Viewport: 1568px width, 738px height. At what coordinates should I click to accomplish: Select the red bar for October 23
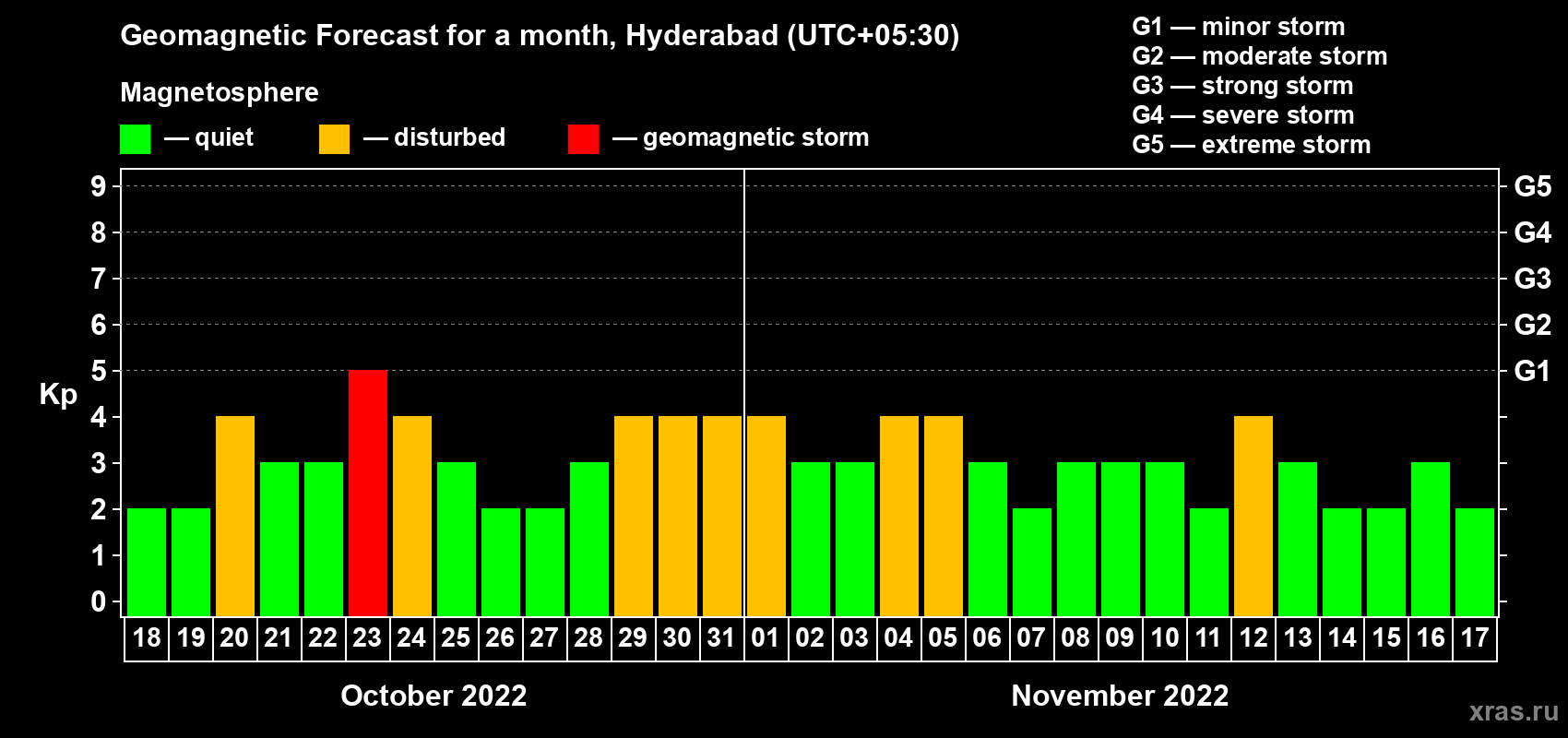(x=368, y=493)
